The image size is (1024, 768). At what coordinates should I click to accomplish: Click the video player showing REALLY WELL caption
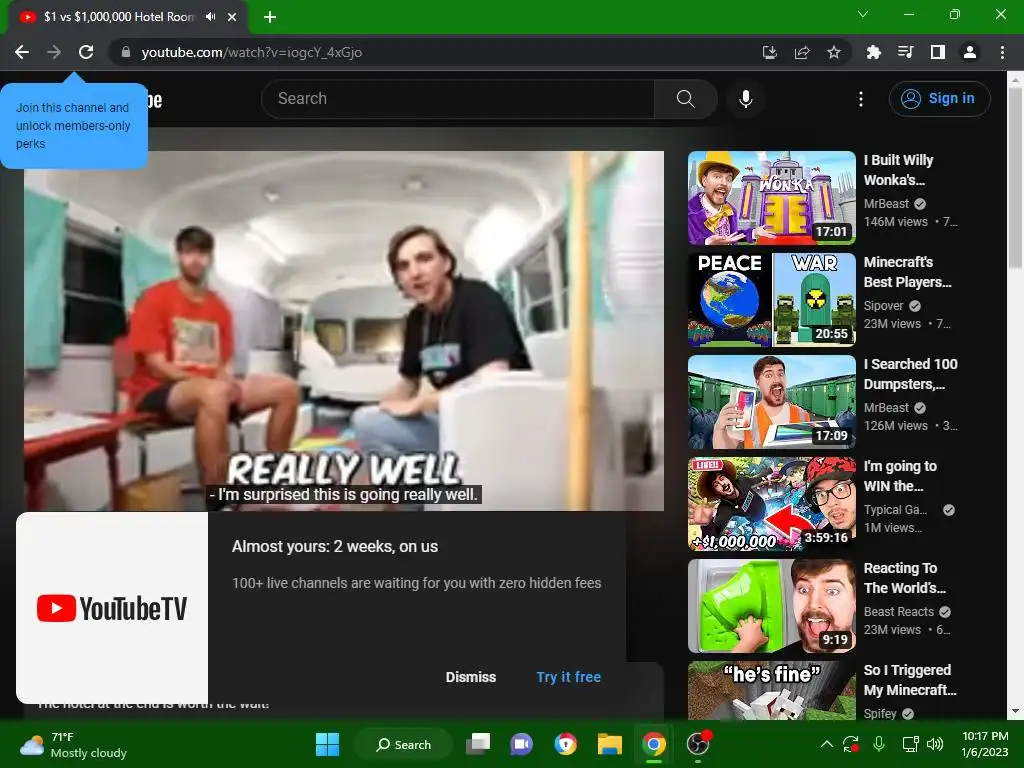click(344, 330)
